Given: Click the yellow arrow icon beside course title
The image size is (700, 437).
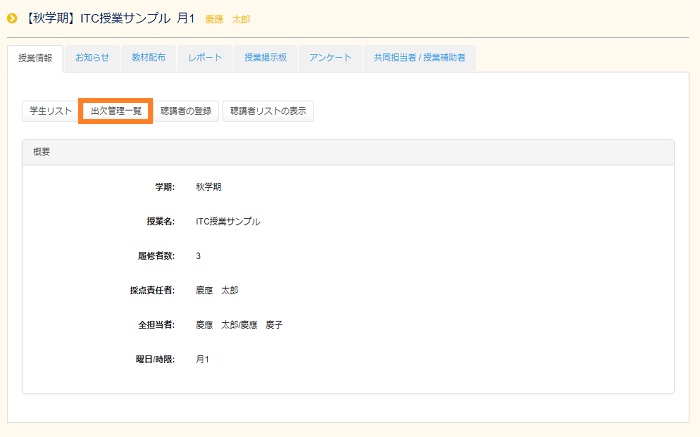Looking at the screenshot, I should (12, 19).
